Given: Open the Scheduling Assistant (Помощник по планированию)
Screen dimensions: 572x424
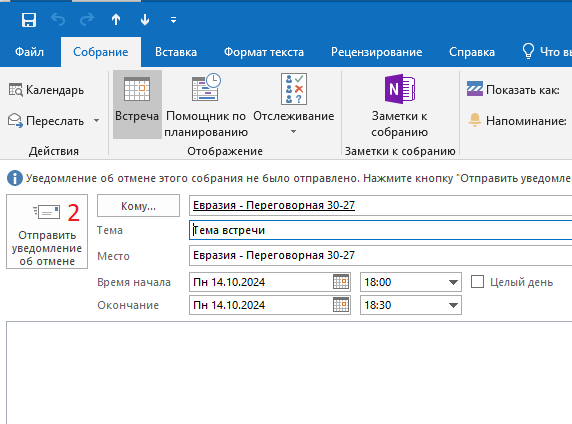Looking at the screenshot, I should (x=206, y=105).
